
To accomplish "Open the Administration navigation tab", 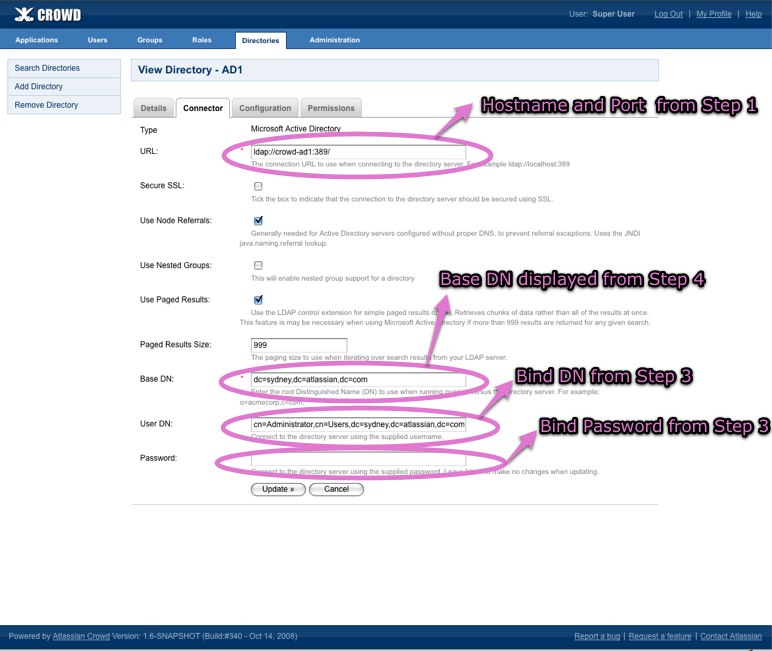I will tap(335, 40).
